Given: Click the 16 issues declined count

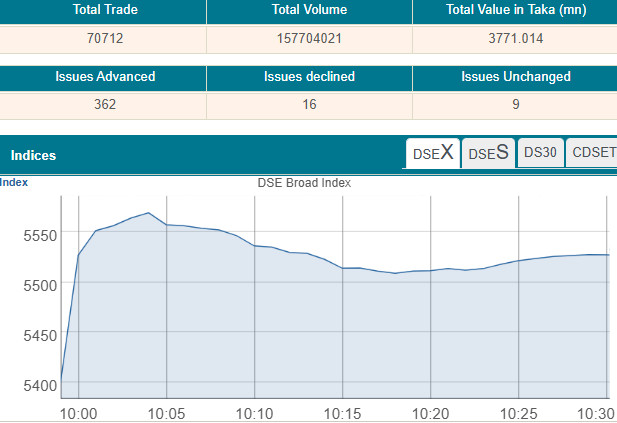Looking at the screenshot, I should [x=309, y=105].
